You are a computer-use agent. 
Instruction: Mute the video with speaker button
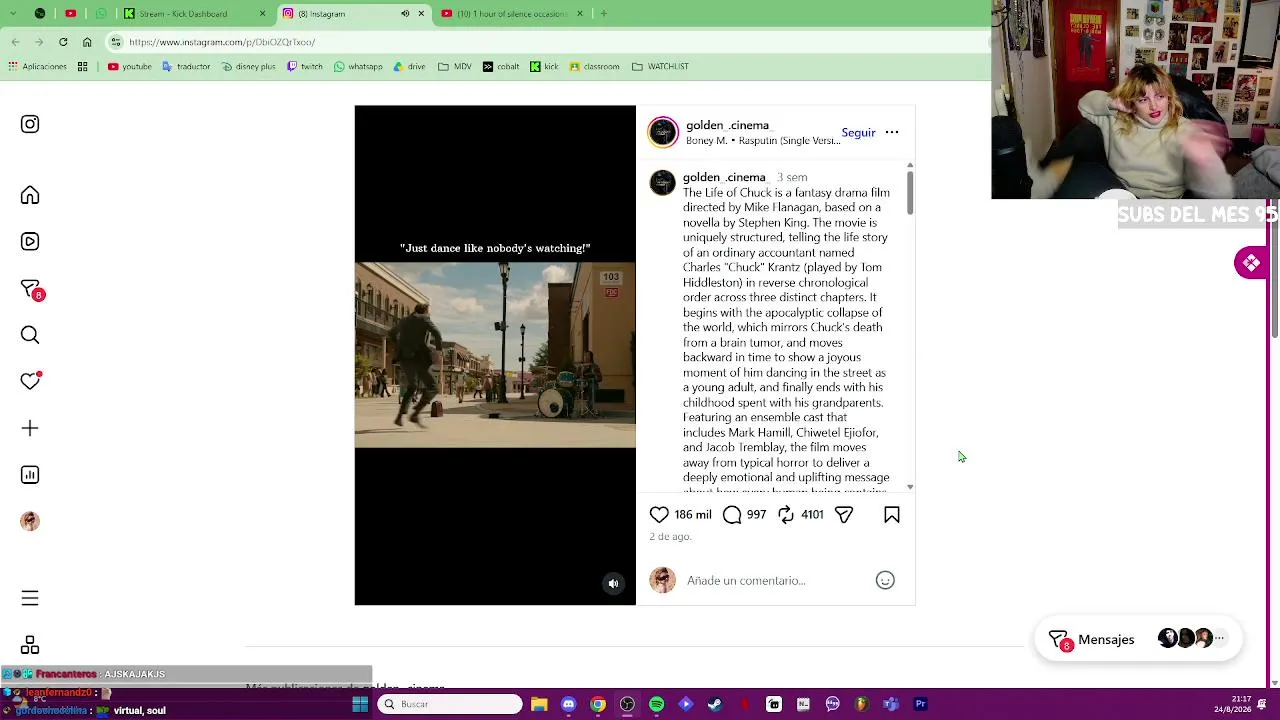tap(614, 584)
